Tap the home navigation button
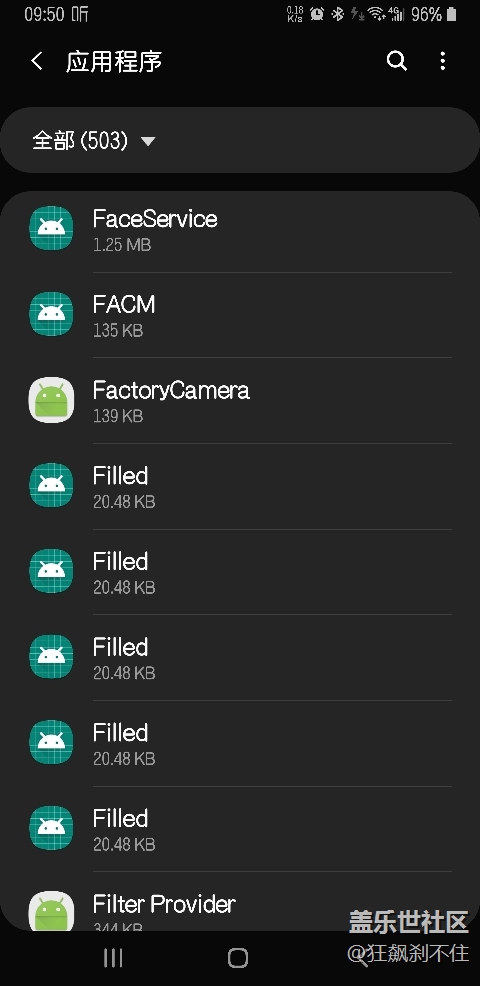480x986 pixels. click(238, 958)
